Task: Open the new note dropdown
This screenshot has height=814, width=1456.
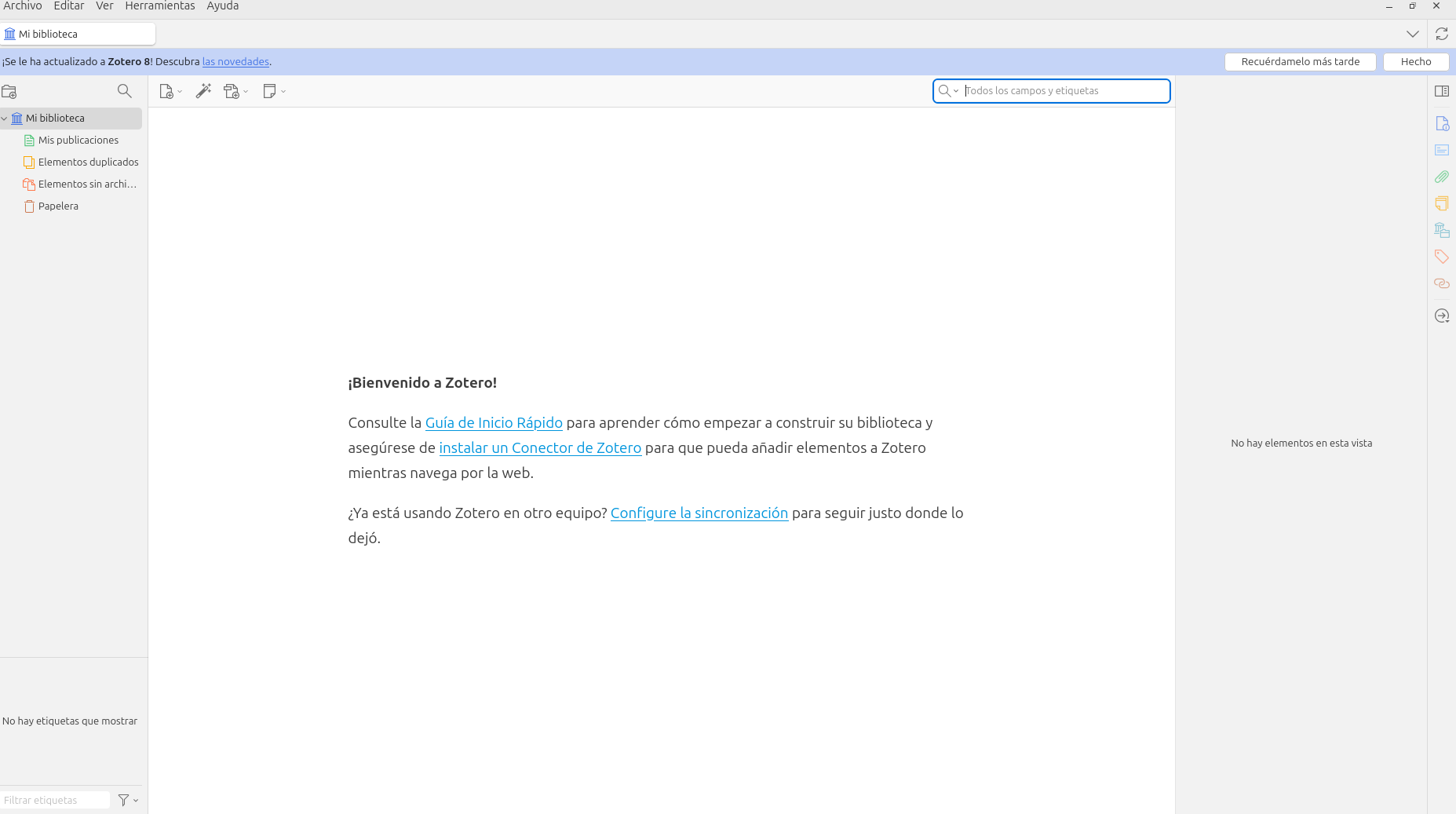Action: 274,91
